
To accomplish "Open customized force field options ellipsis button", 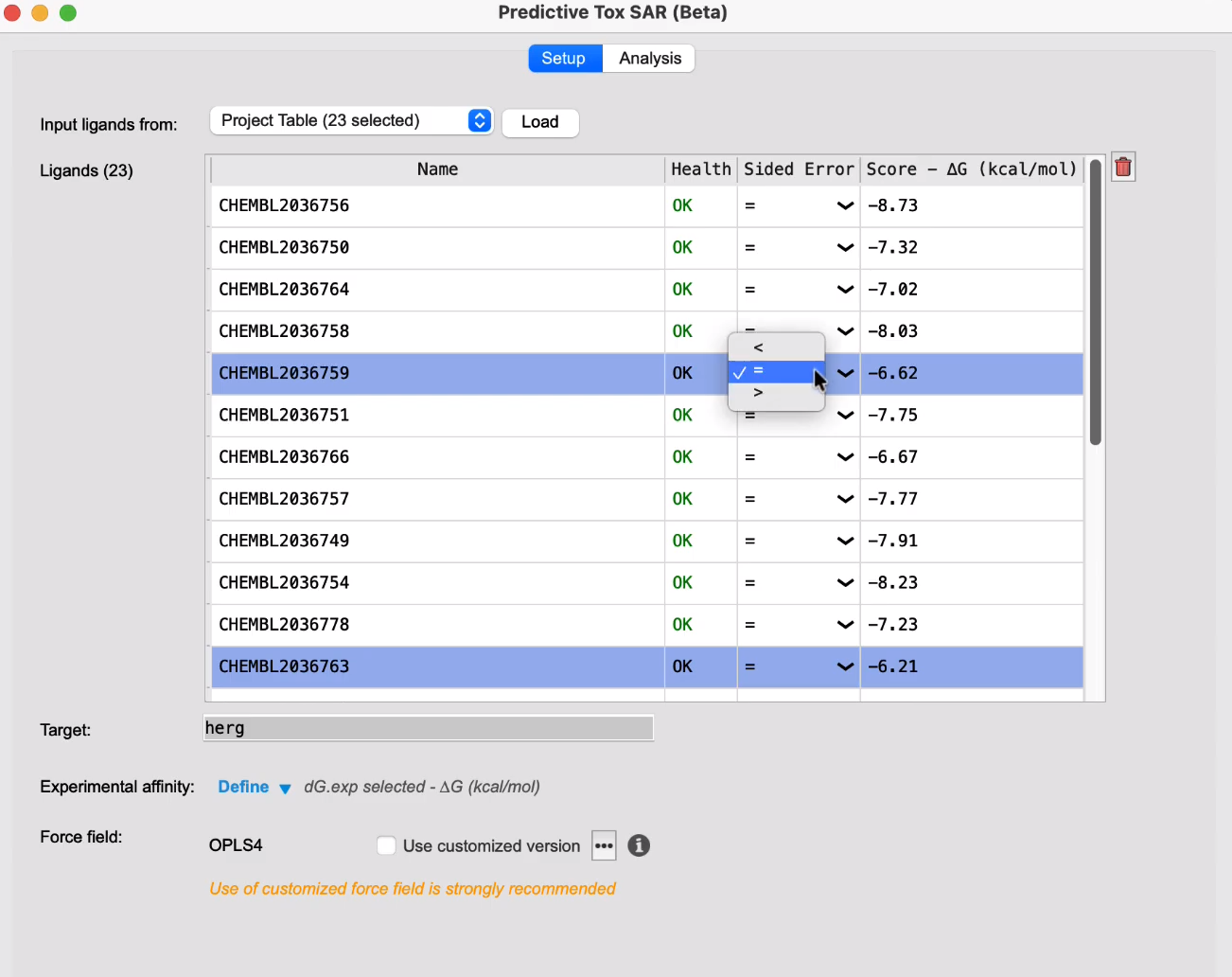I will coord(604,845).
